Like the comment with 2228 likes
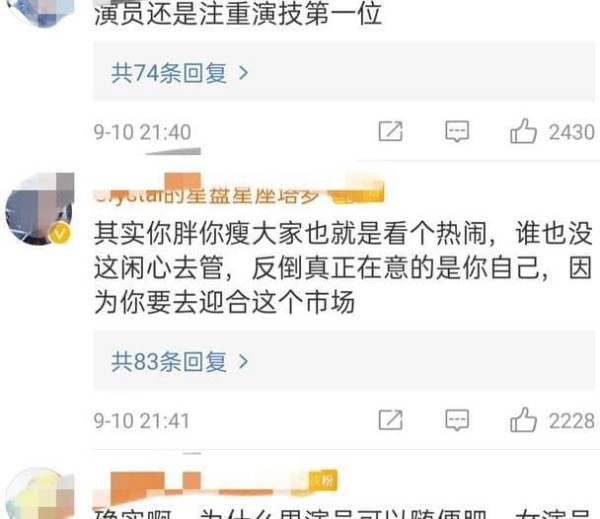The width and height of the screenshot is (600, 519). pos(523,419)
